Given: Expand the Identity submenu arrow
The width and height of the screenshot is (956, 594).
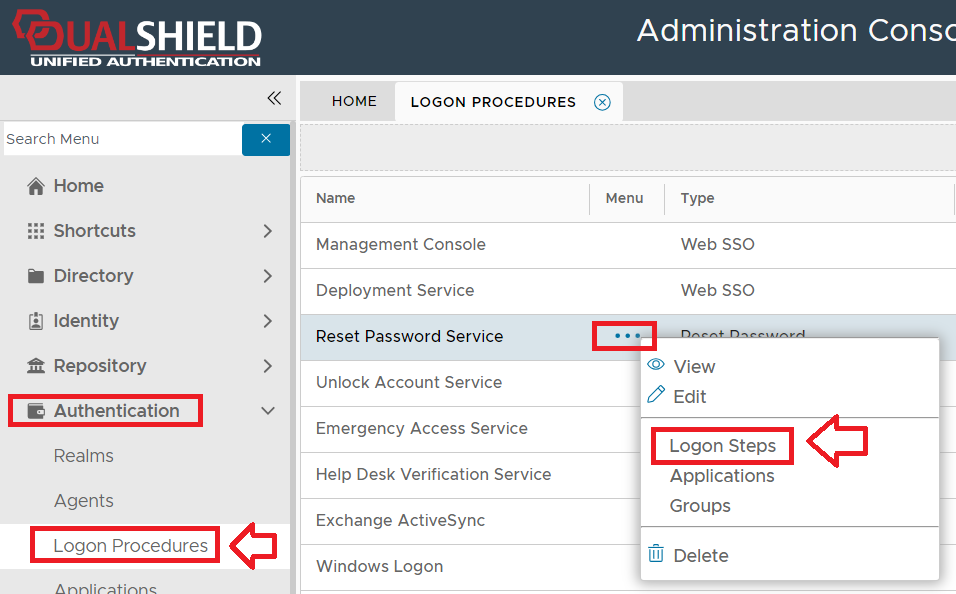Looking at the screenshot, I should click(267, 321).
